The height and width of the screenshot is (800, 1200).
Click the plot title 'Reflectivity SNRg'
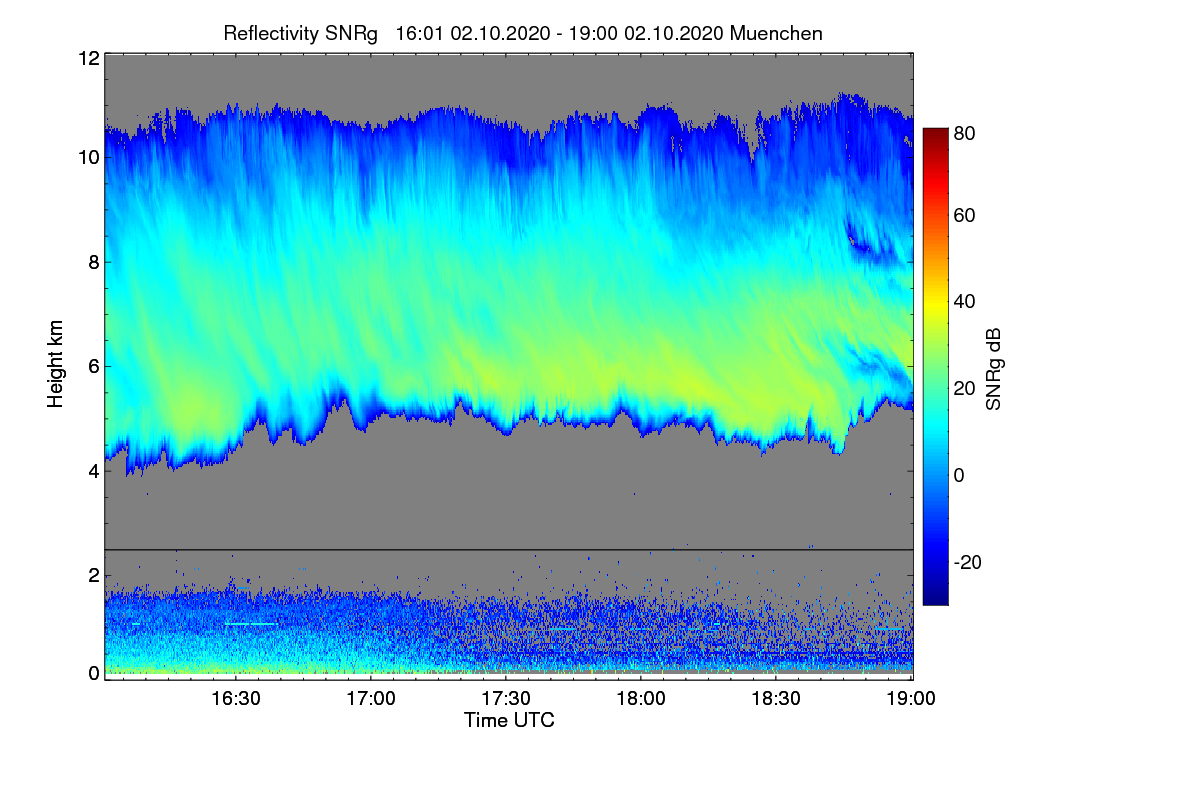[x=301, y=33]
